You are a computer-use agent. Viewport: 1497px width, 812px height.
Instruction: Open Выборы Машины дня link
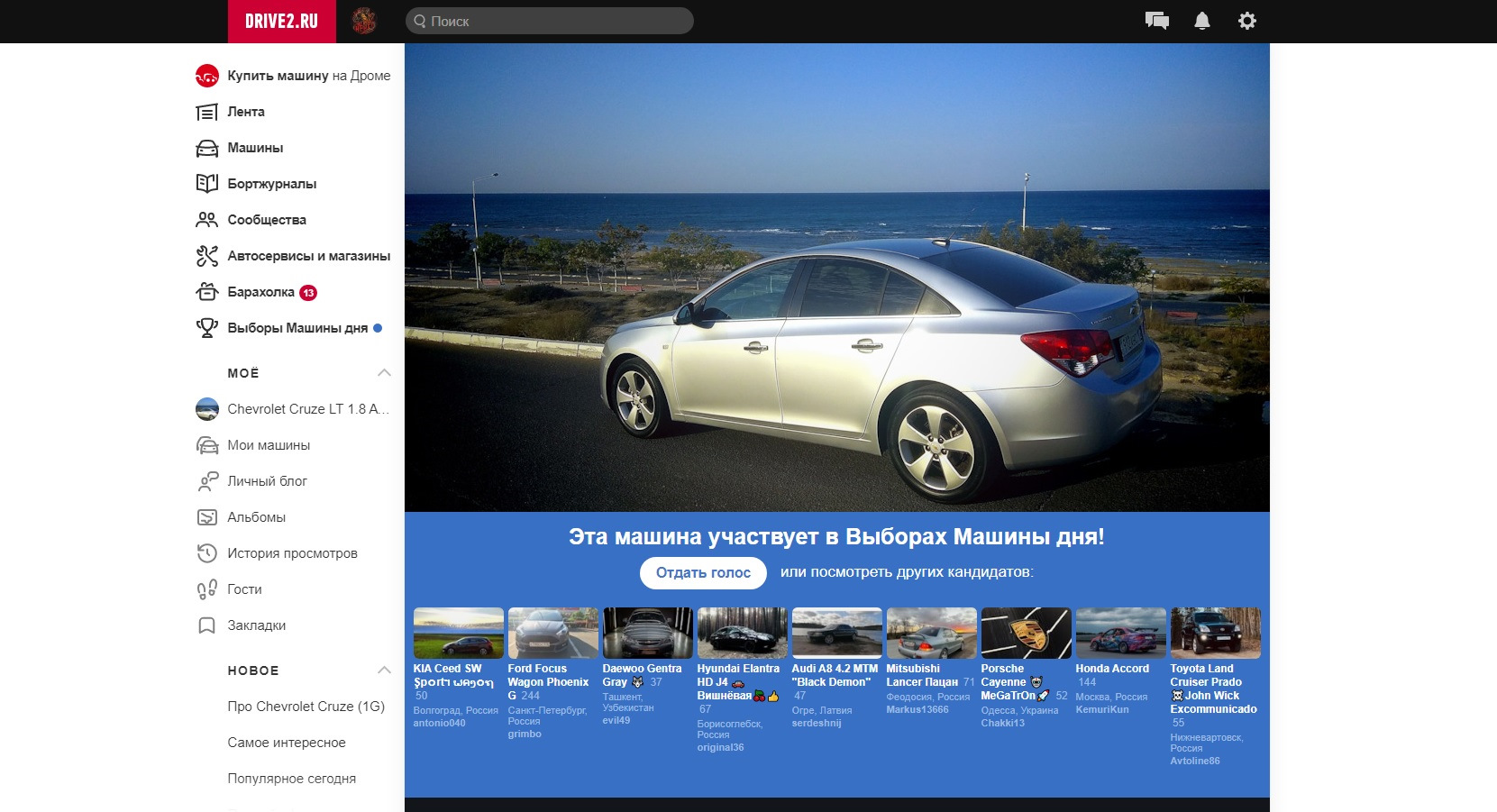(297, 328)
